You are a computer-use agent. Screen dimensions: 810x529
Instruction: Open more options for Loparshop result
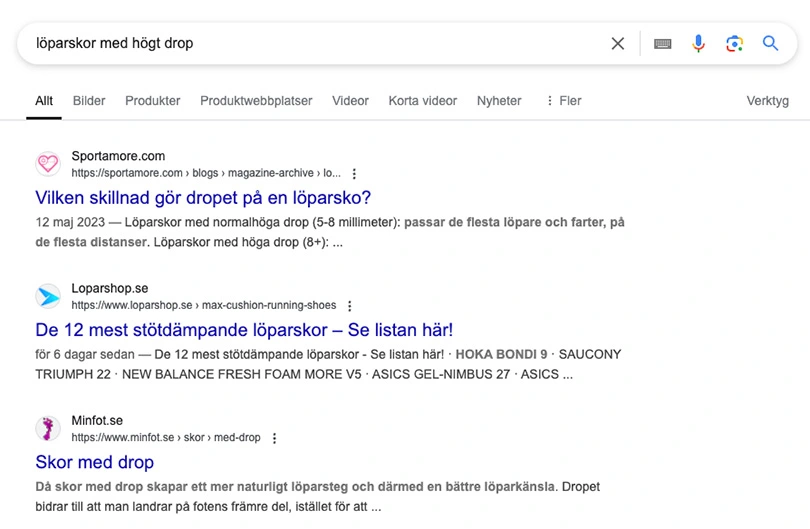pos(350,306)
